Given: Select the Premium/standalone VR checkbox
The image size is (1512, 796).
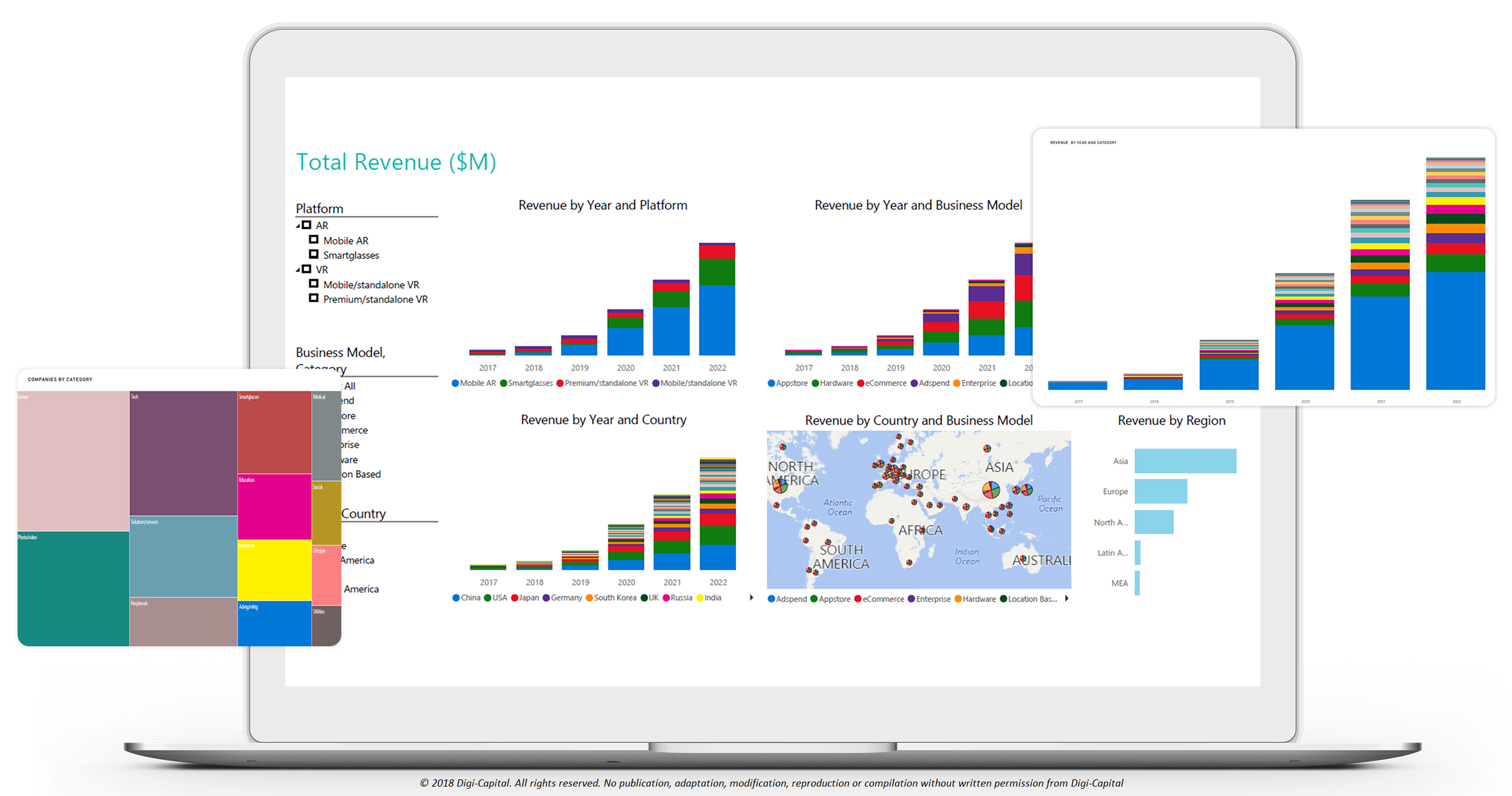Looking at the screenshot, I should 313,298.
